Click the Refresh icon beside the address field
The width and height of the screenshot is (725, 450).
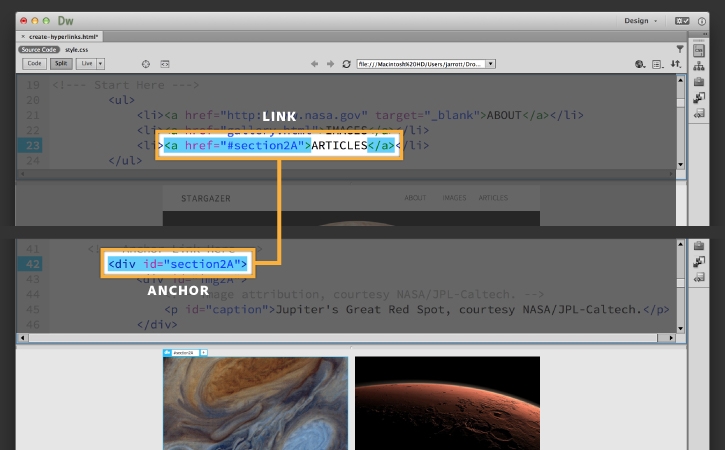[346, 64]
